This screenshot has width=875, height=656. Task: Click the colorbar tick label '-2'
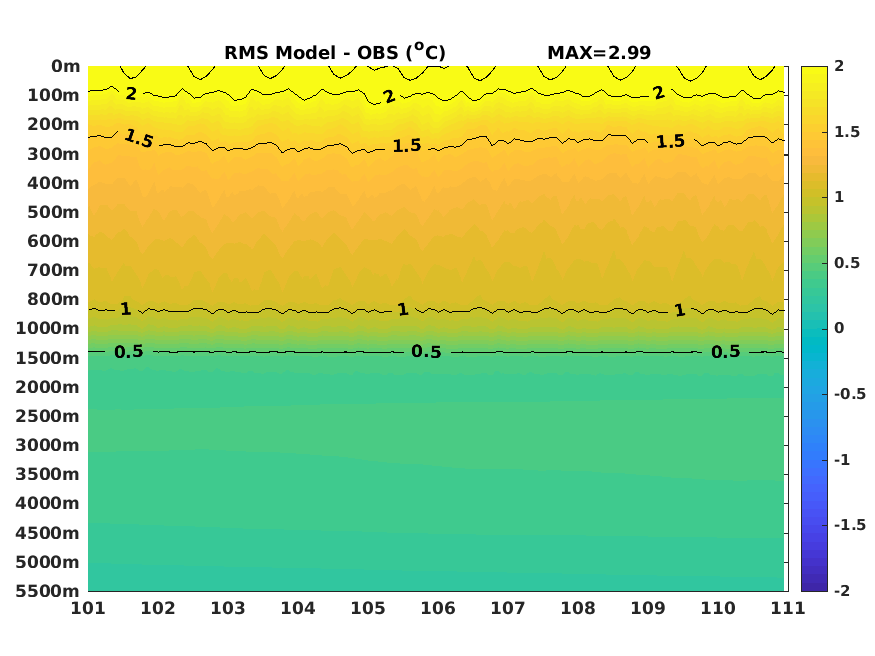pos(842,591)
